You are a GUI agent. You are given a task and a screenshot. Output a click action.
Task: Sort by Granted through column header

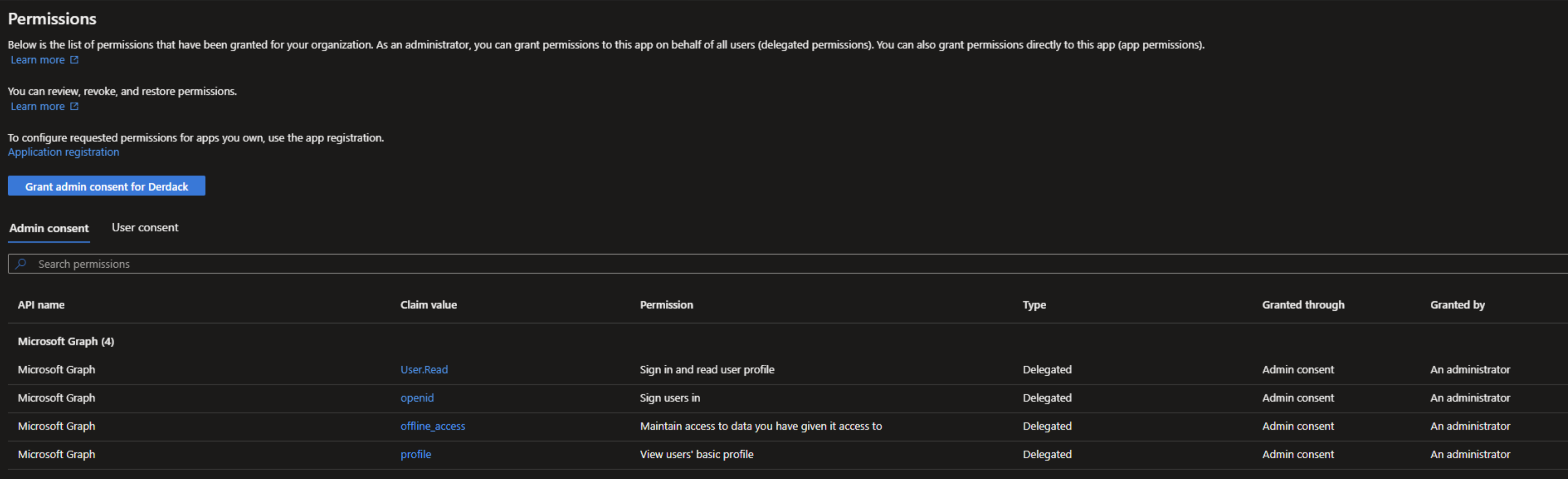coord(1303,305)
